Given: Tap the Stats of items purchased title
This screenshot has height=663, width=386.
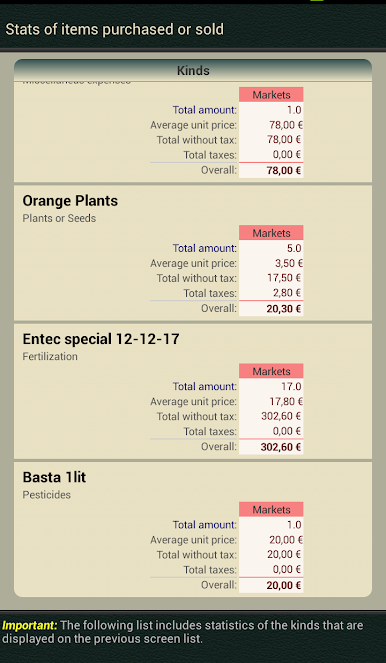Looking at the screenshot, I should click(115, 29).
